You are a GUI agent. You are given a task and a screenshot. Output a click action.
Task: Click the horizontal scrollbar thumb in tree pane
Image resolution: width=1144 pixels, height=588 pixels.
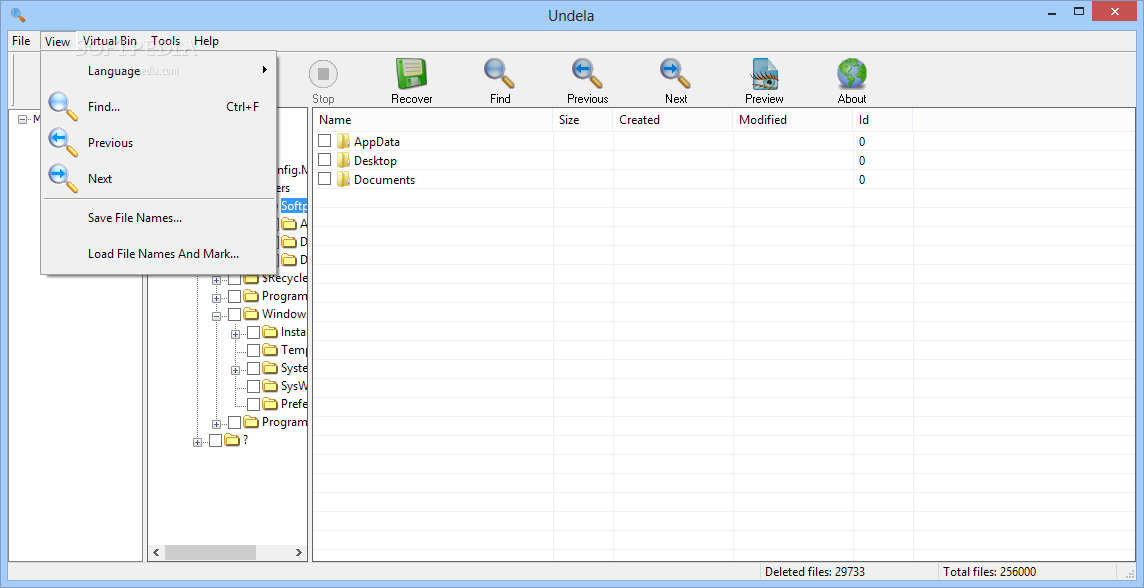[x=210, y=553]
